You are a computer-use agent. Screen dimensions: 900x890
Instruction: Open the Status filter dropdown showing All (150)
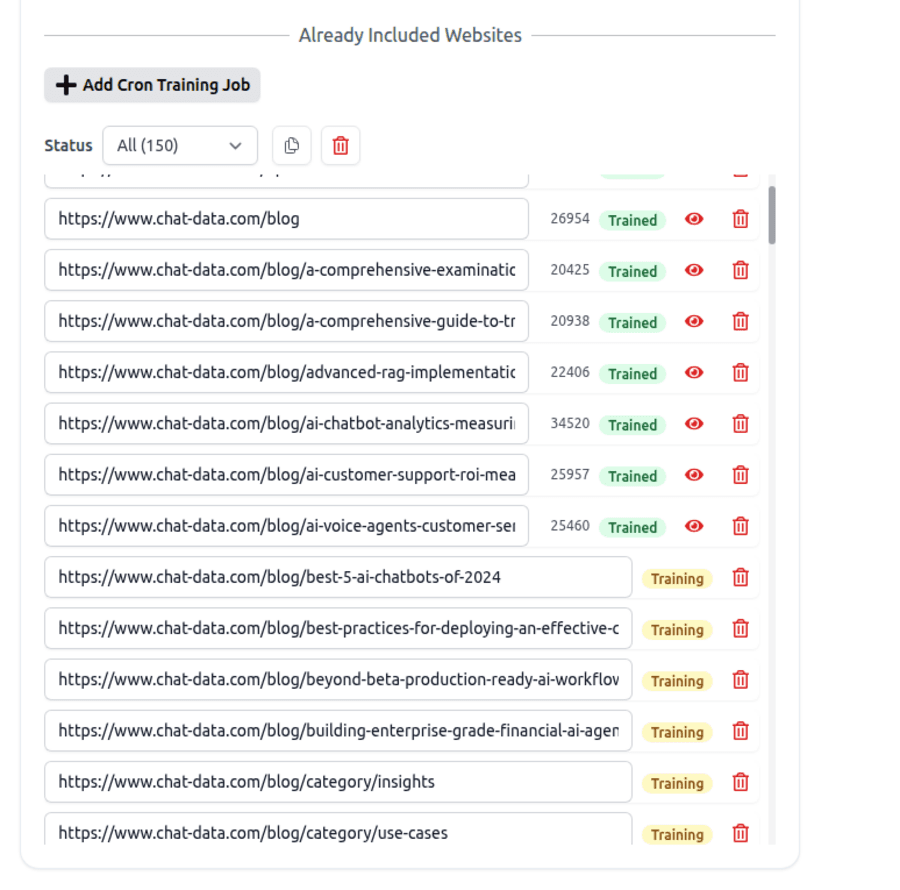(x=180, y=145)
